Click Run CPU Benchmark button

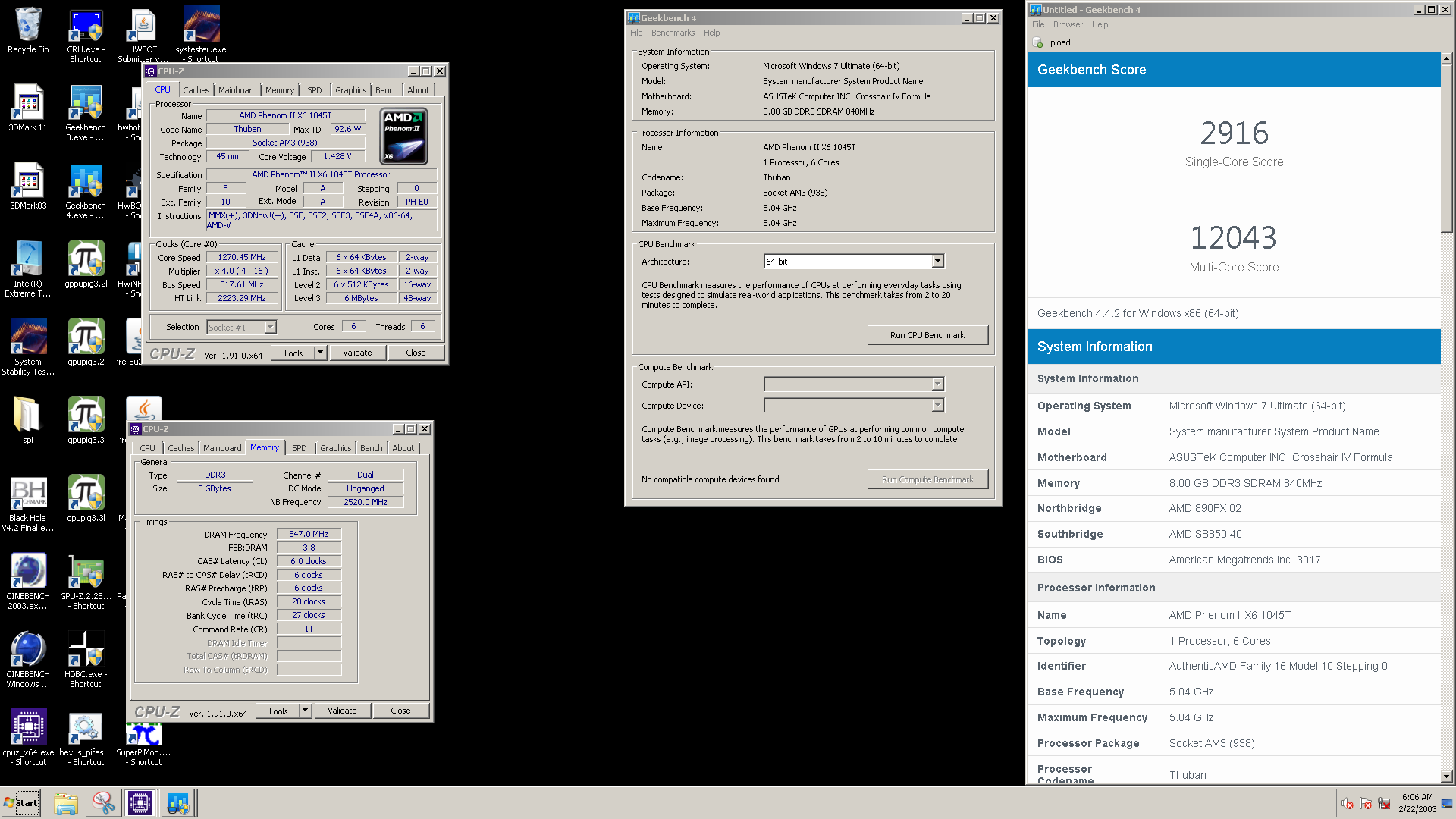tap(927, 335)
